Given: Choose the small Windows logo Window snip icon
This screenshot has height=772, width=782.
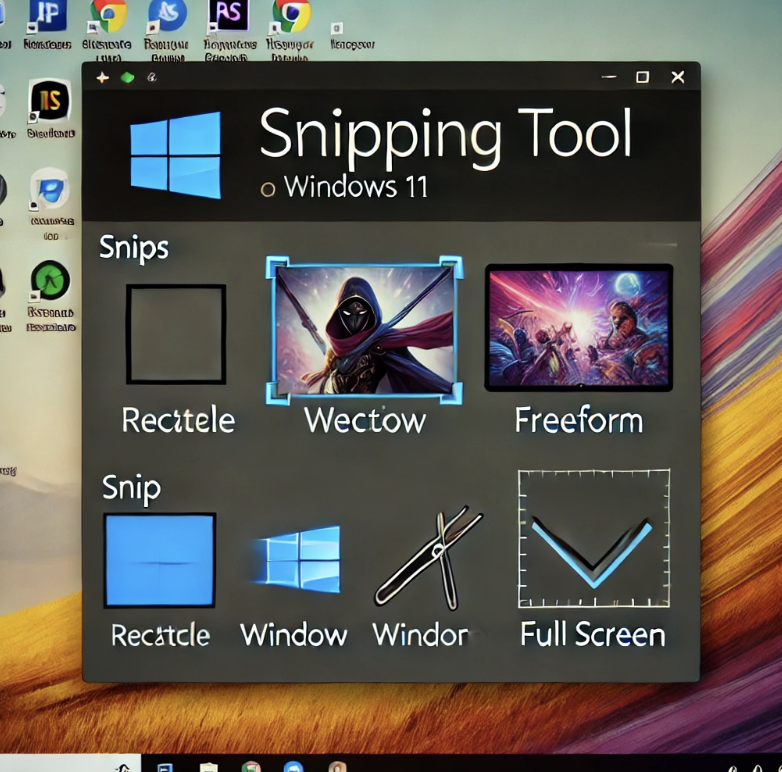Looking at the screenshot, I should [298, 559].
